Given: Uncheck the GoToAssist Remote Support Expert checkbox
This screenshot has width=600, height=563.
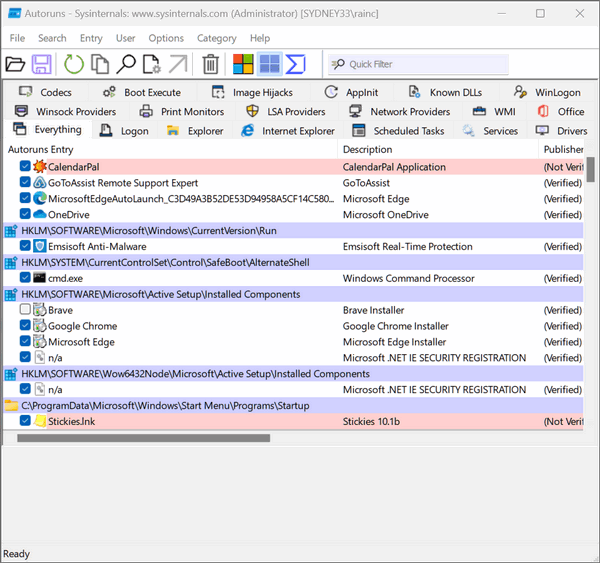Looking at the screenshot, I should click(25, 182).
